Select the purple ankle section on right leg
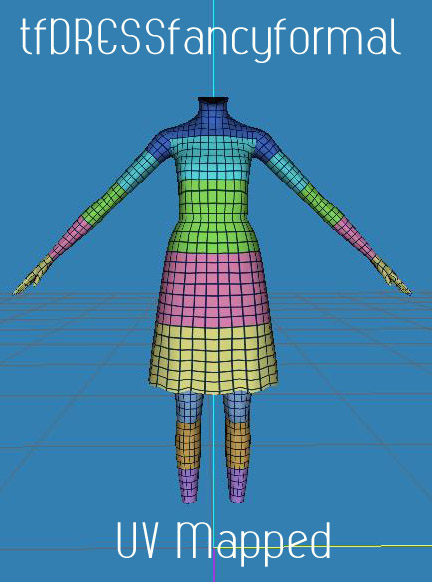432x582 pixels. click(238, 485)
